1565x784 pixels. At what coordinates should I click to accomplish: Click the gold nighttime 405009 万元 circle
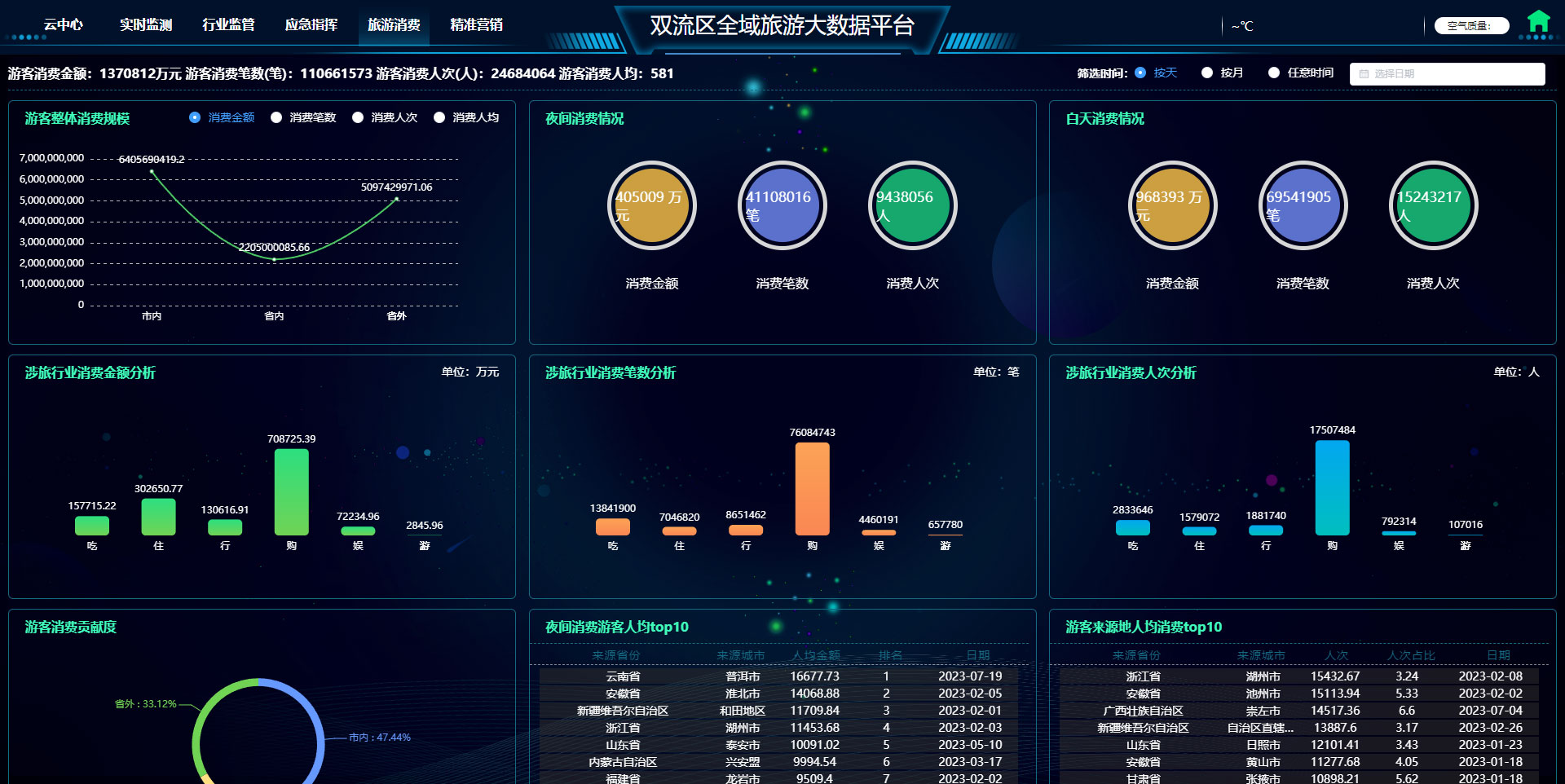(x=651, y=205)
